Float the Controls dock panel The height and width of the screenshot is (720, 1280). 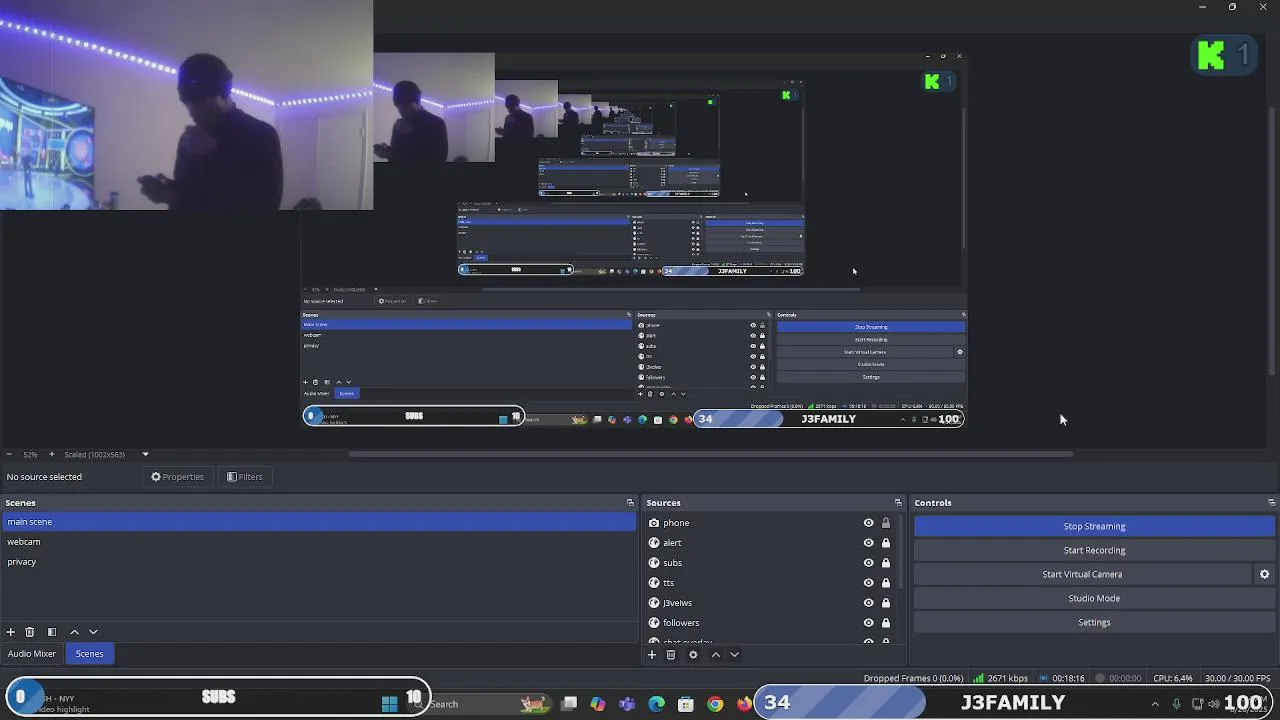coord(1271,503)
